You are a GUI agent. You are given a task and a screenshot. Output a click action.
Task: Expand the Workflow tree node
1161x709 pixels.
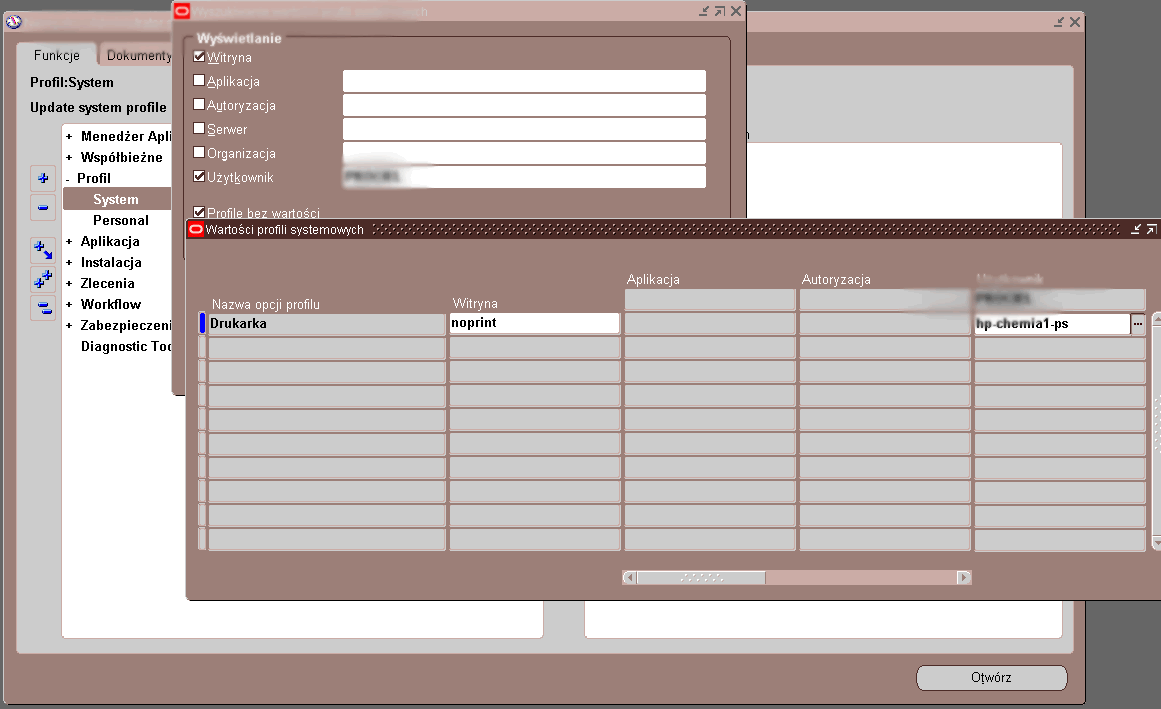69,305
